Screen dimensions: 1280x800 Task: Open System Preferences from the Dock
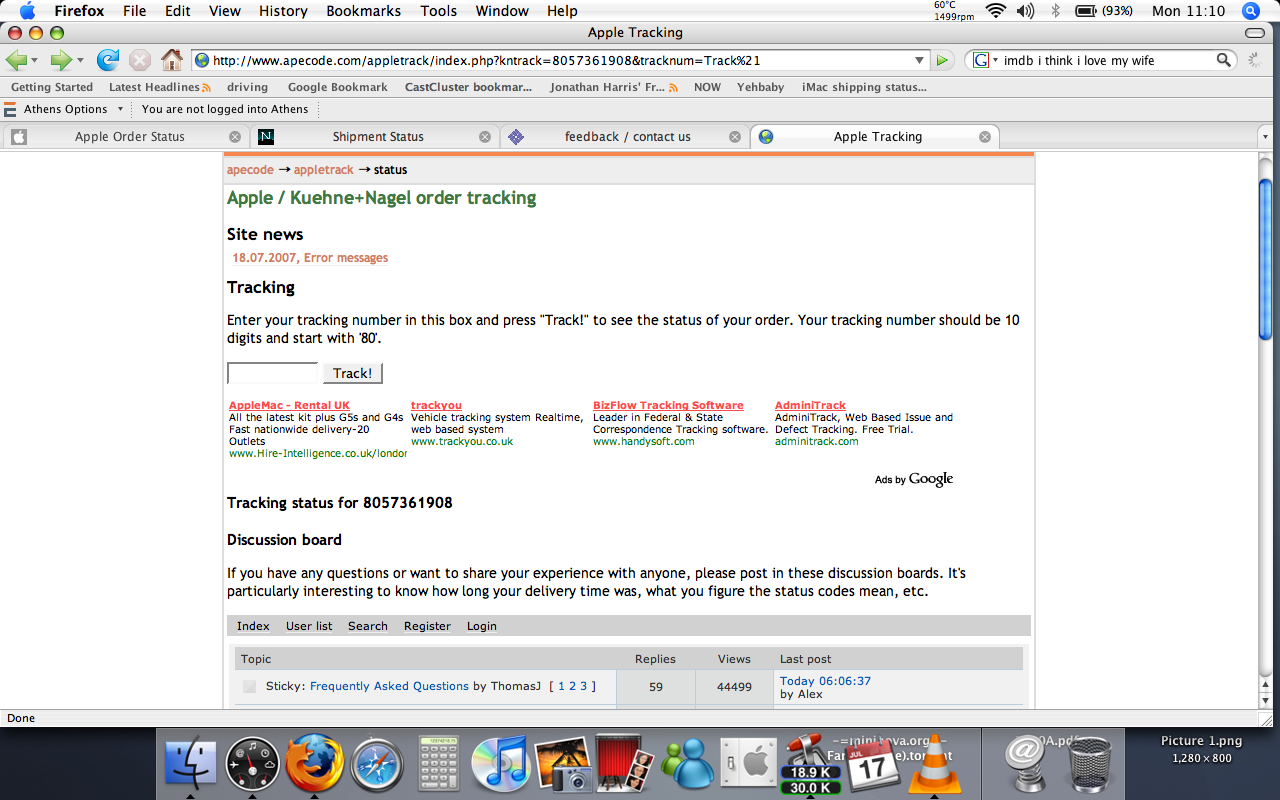pos(749,765)
